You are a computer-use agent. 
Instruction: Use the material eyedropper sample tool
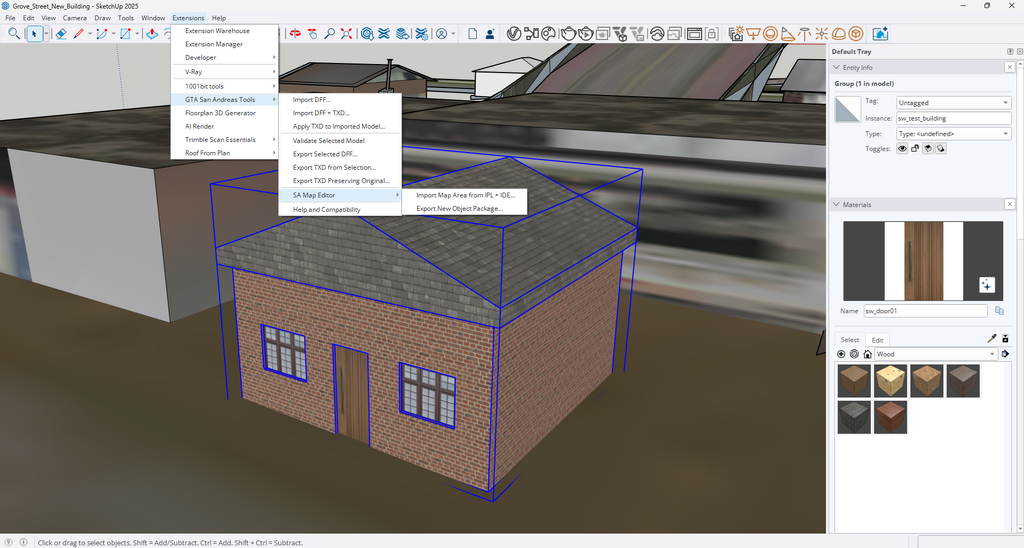[991, 338]
